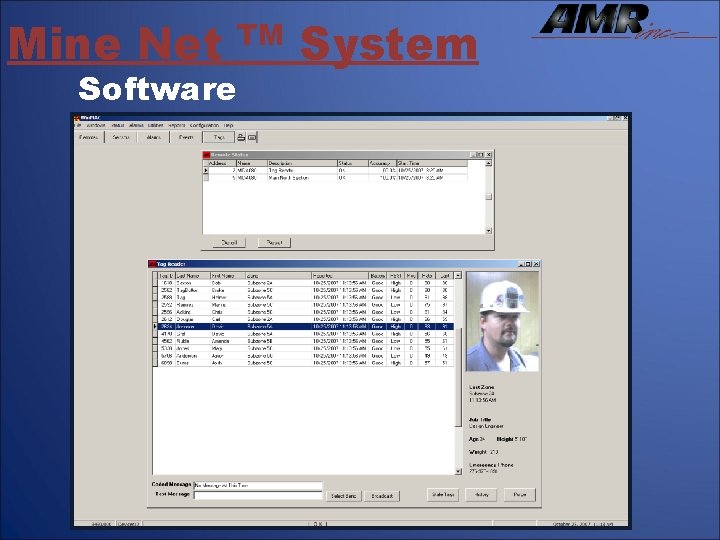Click the Tag Reader window title bar
The image size is (720, 540).
[344, 264]
